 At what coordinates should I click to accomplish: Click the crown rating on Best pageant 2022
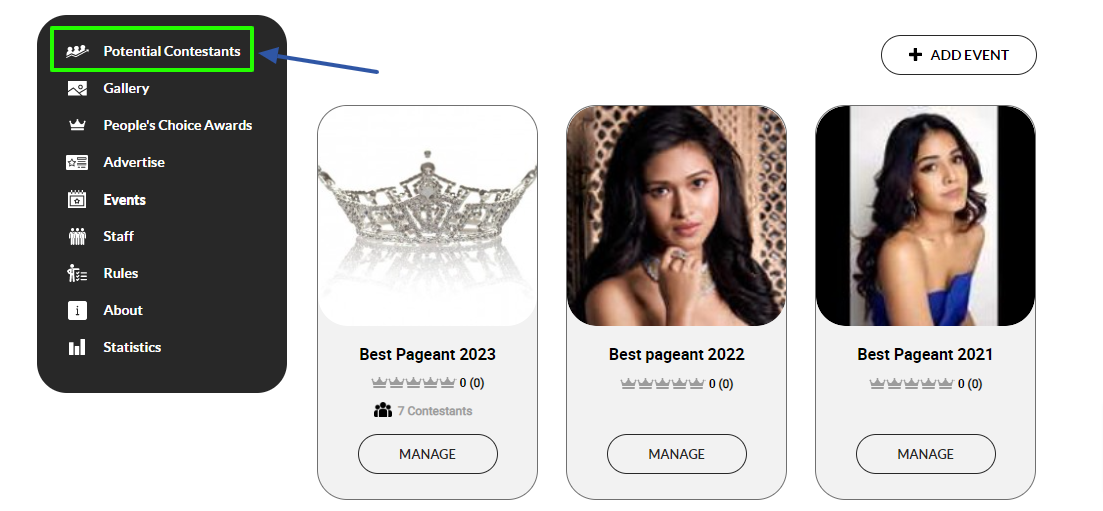tap(663, 384)
